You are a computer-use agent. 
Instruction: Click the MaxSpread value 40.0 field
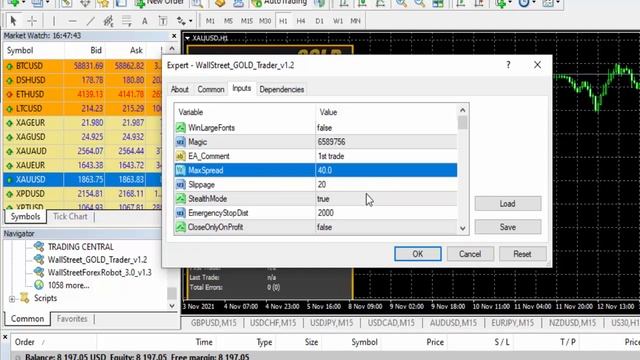pos(386,170)
